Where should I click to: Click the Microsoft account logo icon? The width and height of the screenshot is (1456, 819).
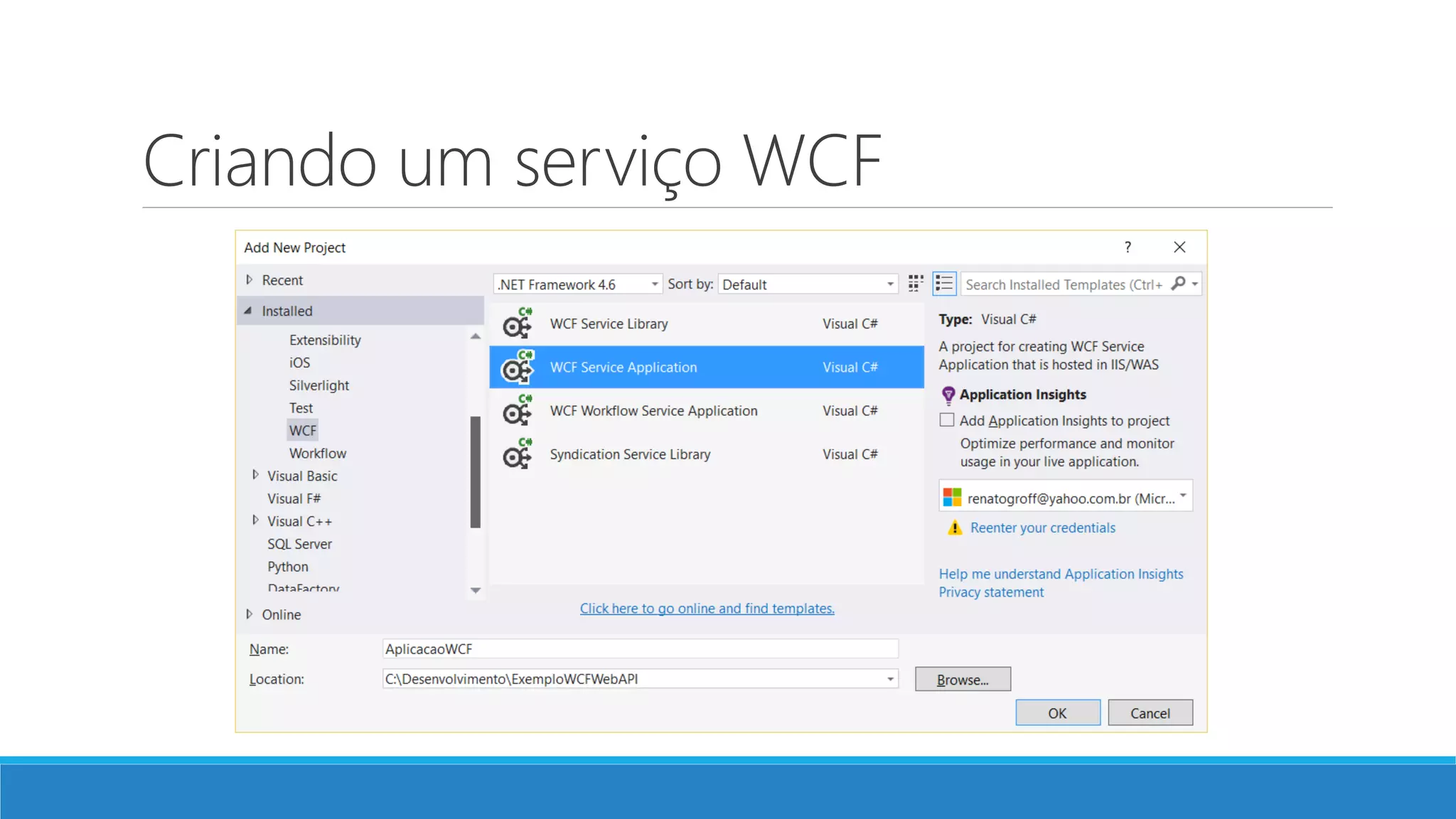coord(952,497)
